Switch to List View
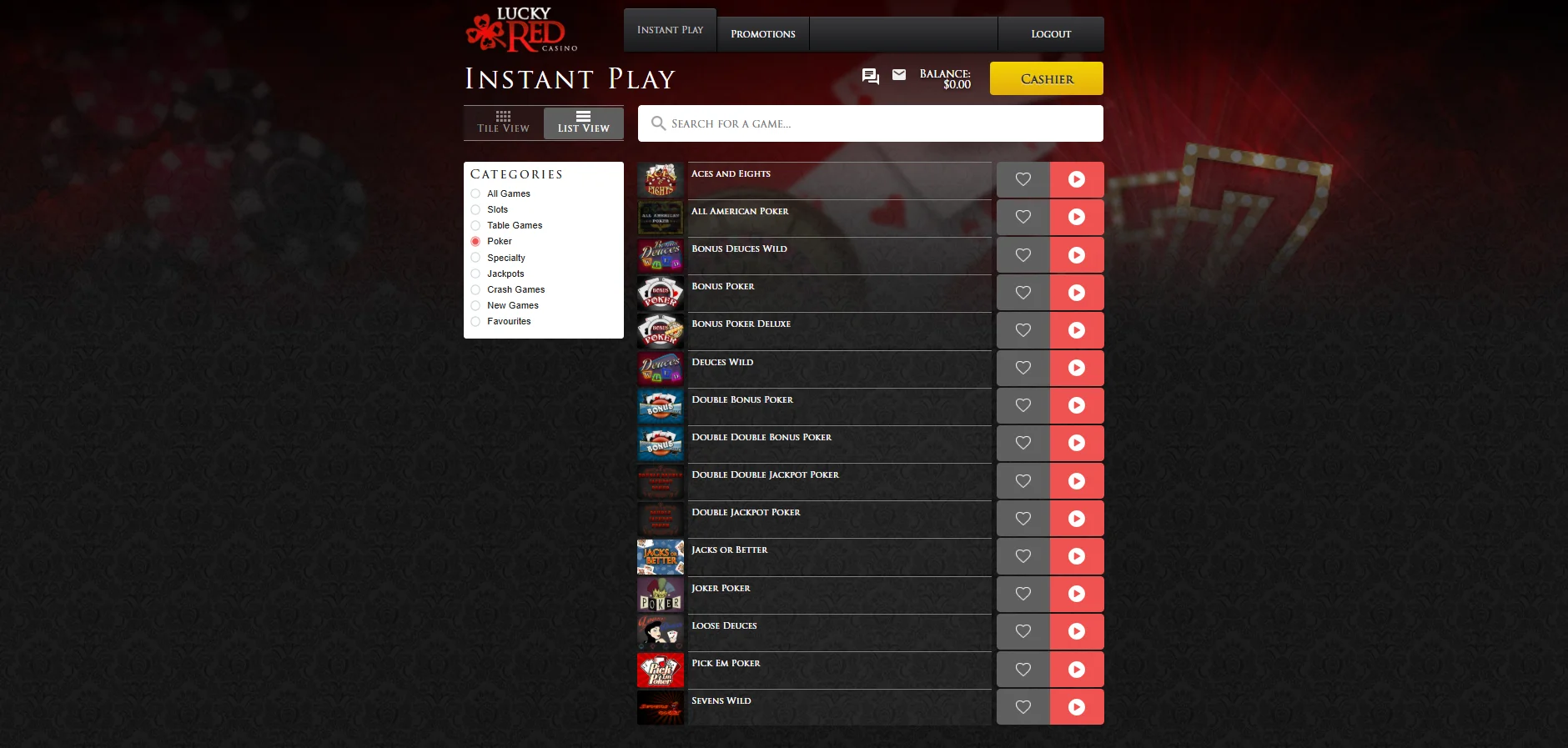This screenshot has height=748, width=1568. coord(584,123)
